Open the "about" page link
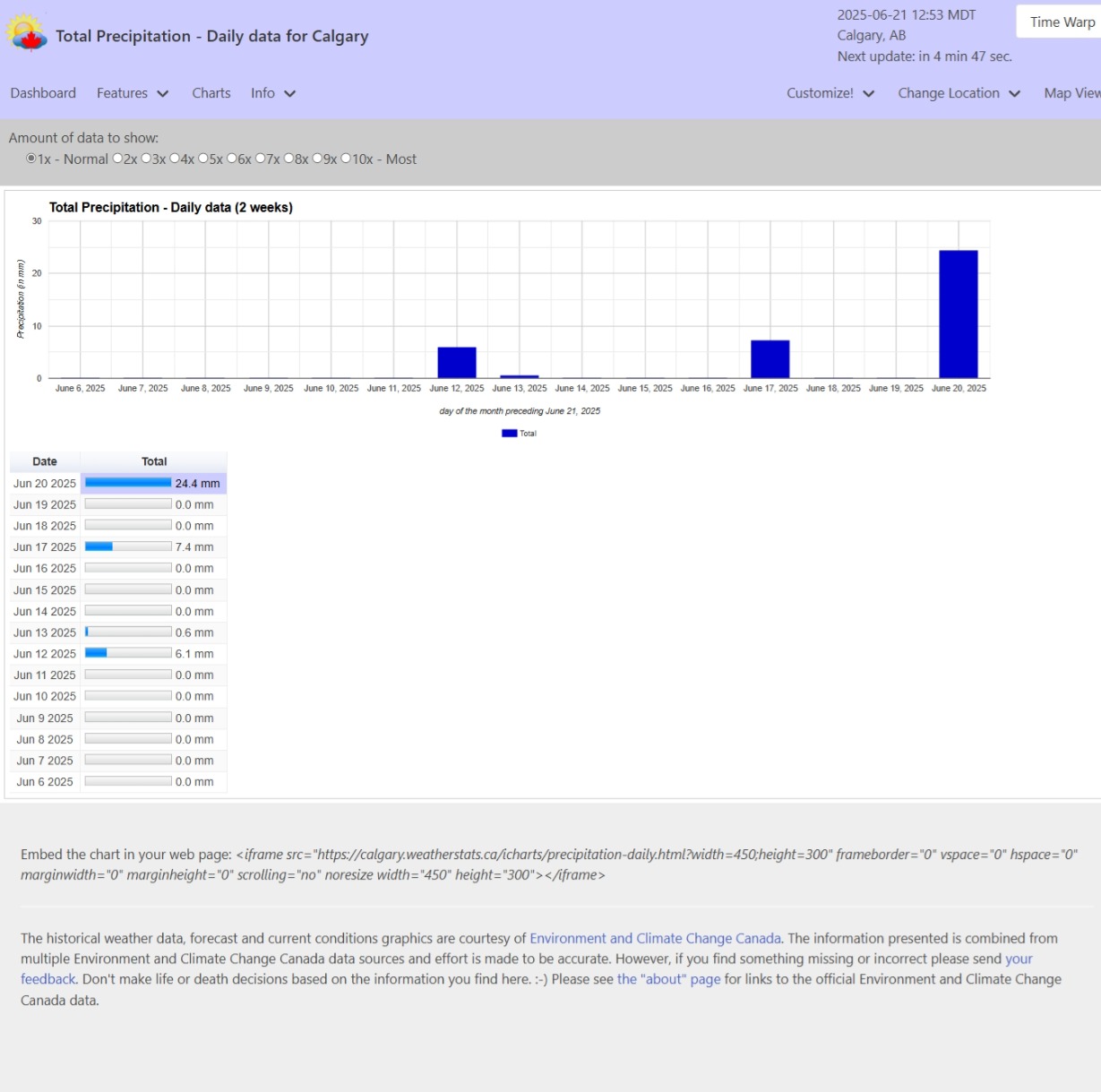Screen dimensions: 1101x1092 pos(668,979)
